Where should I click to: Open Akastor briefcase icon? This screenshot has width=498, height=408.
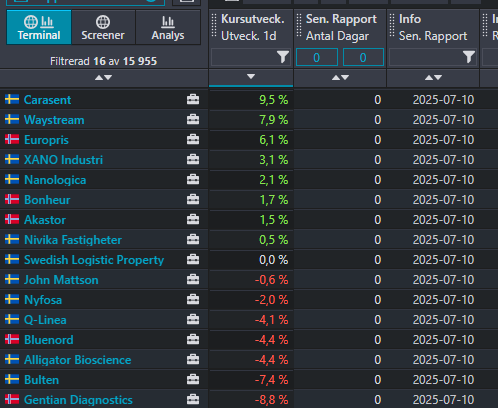pyautogui.click(x=193, y=219)
